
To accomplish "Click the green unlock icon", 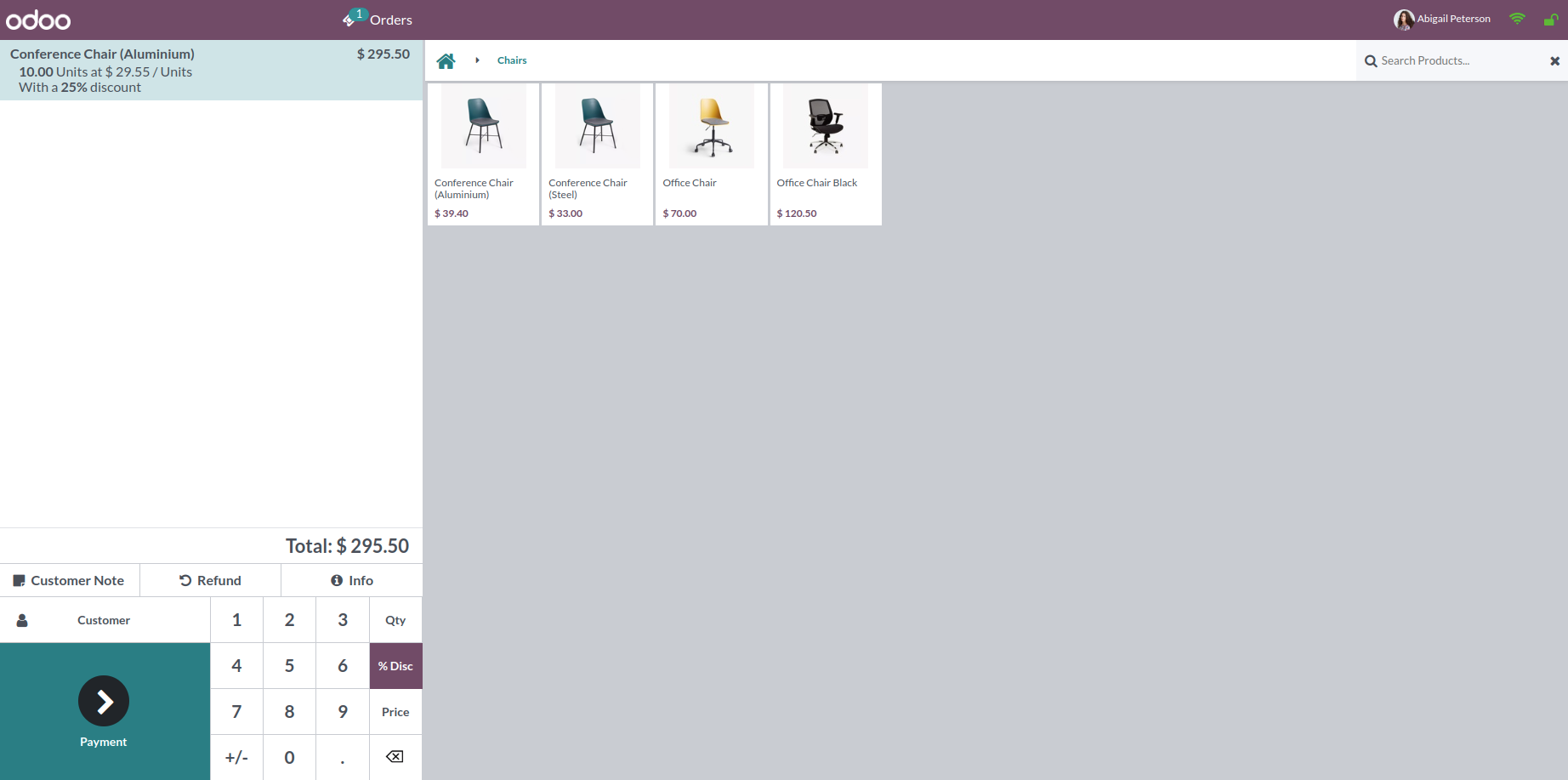I will click(x=1551, y=19).
